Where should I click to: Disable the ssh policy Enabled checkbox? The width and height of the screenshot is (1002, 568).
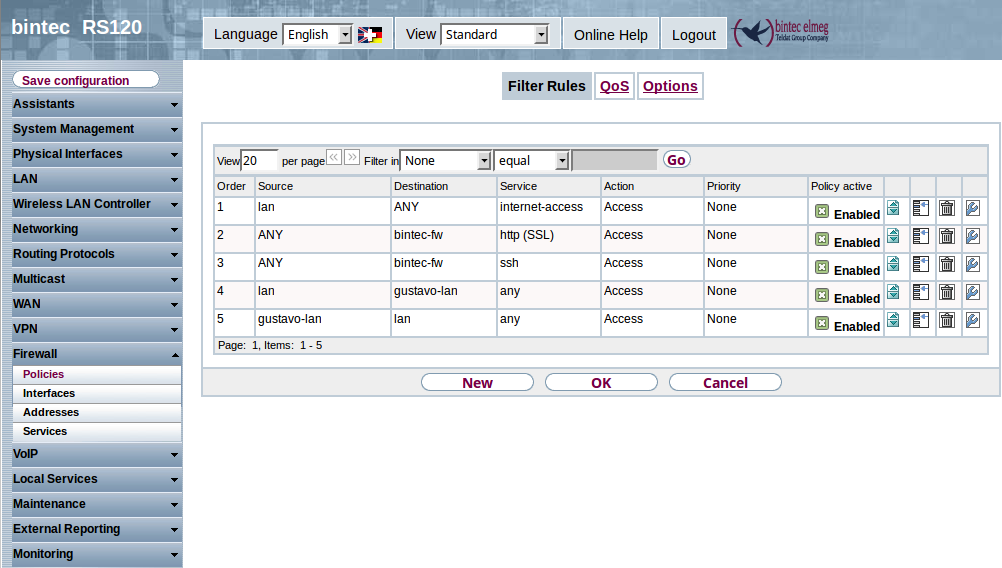tap(822, 267)
